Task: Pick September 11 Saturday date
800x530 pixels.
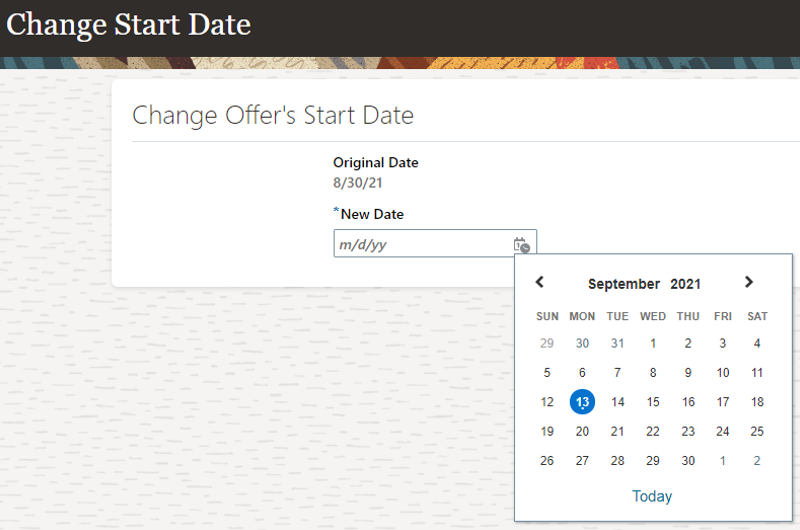Action: tap(757, 373)
